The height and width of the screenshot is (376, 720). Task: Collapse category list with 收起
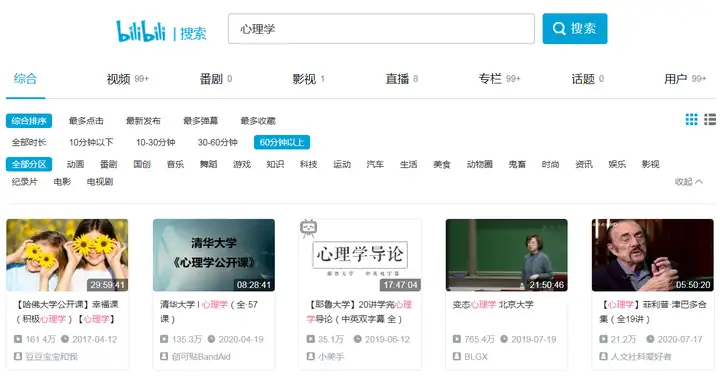coord(689,182)
